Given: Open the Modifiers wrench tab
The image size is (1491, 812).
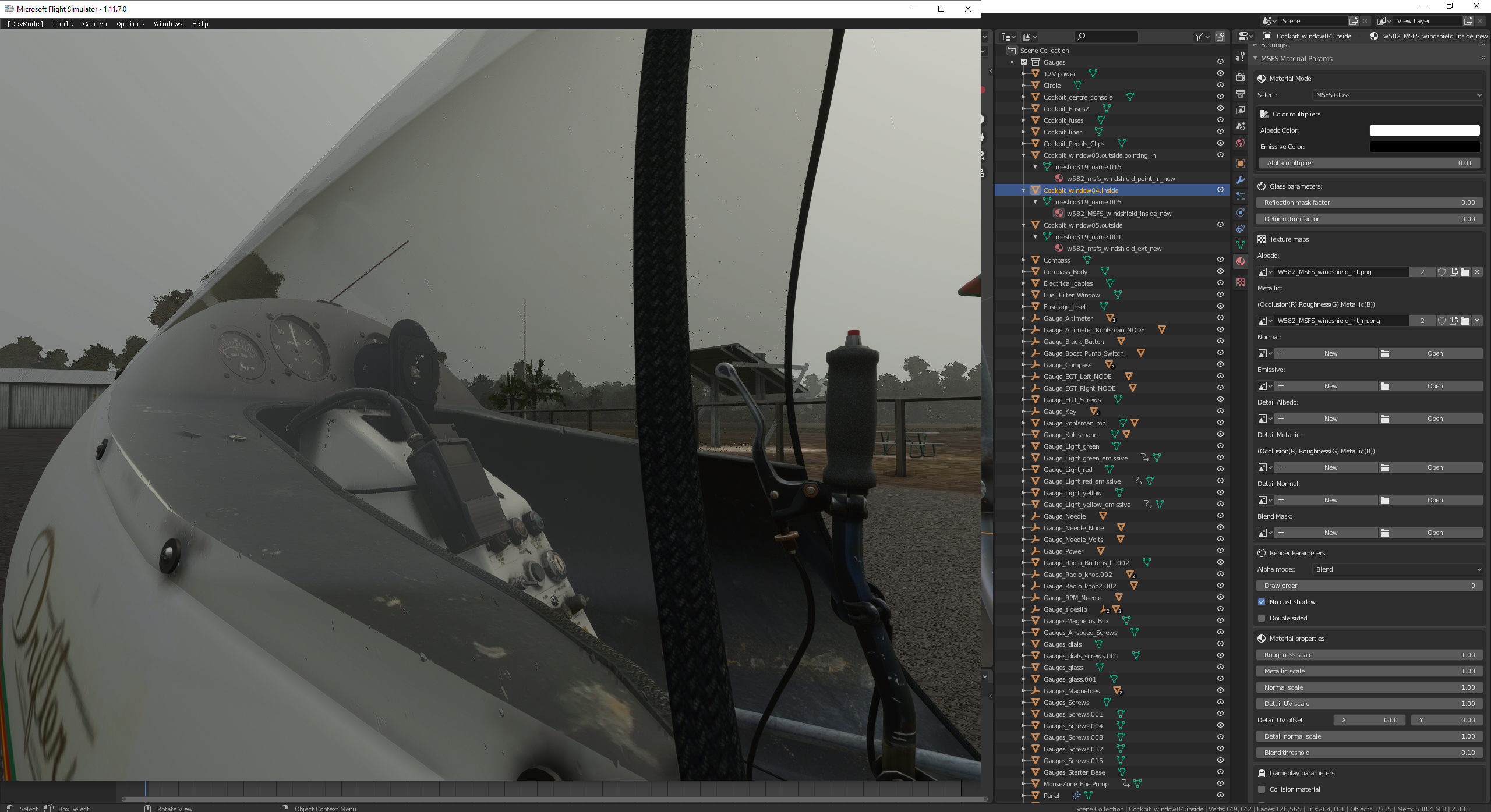Looking at the screenshot, I should click(1241, 180).
